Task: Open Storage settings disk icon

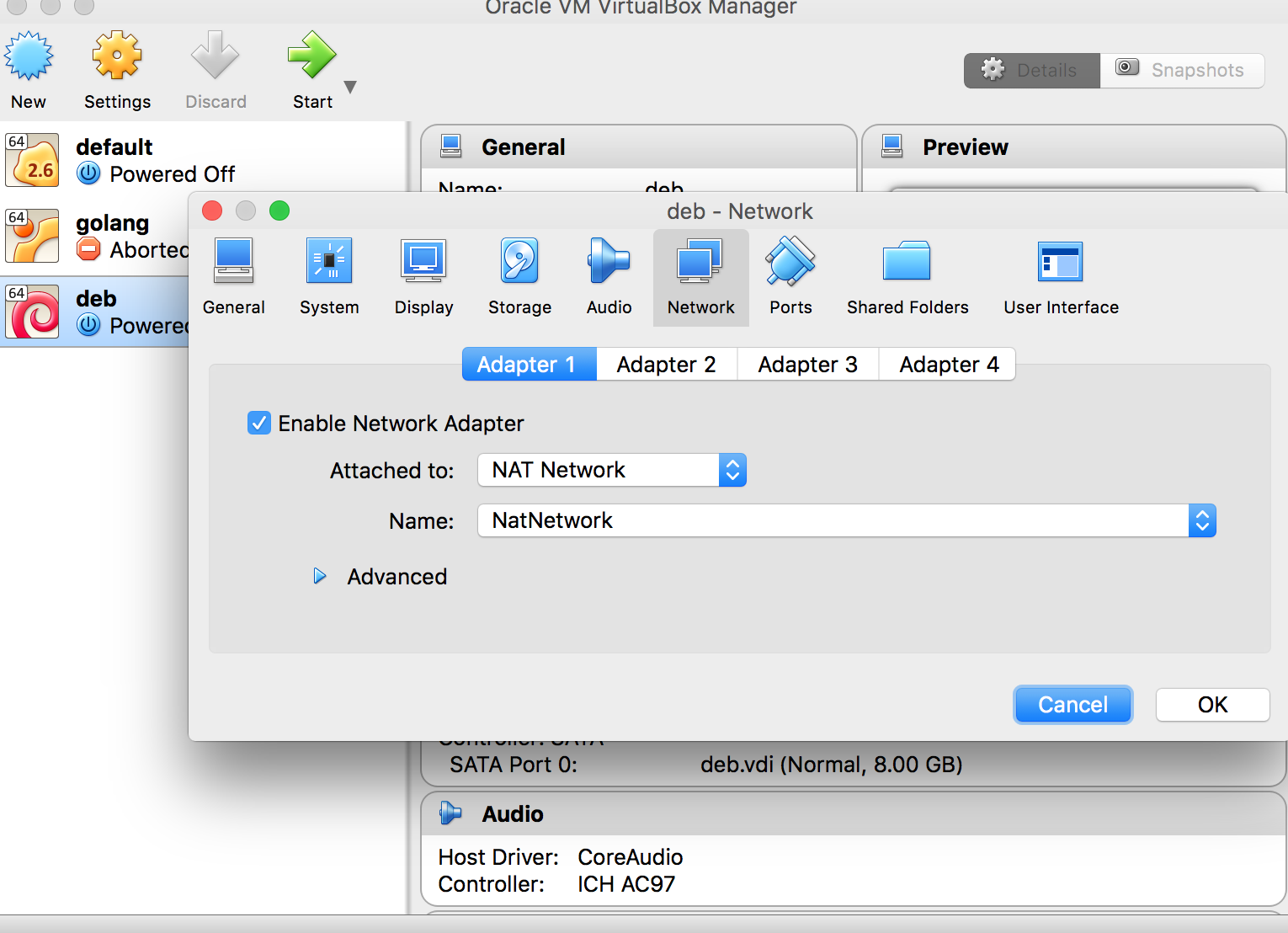Action: point(519,260)
